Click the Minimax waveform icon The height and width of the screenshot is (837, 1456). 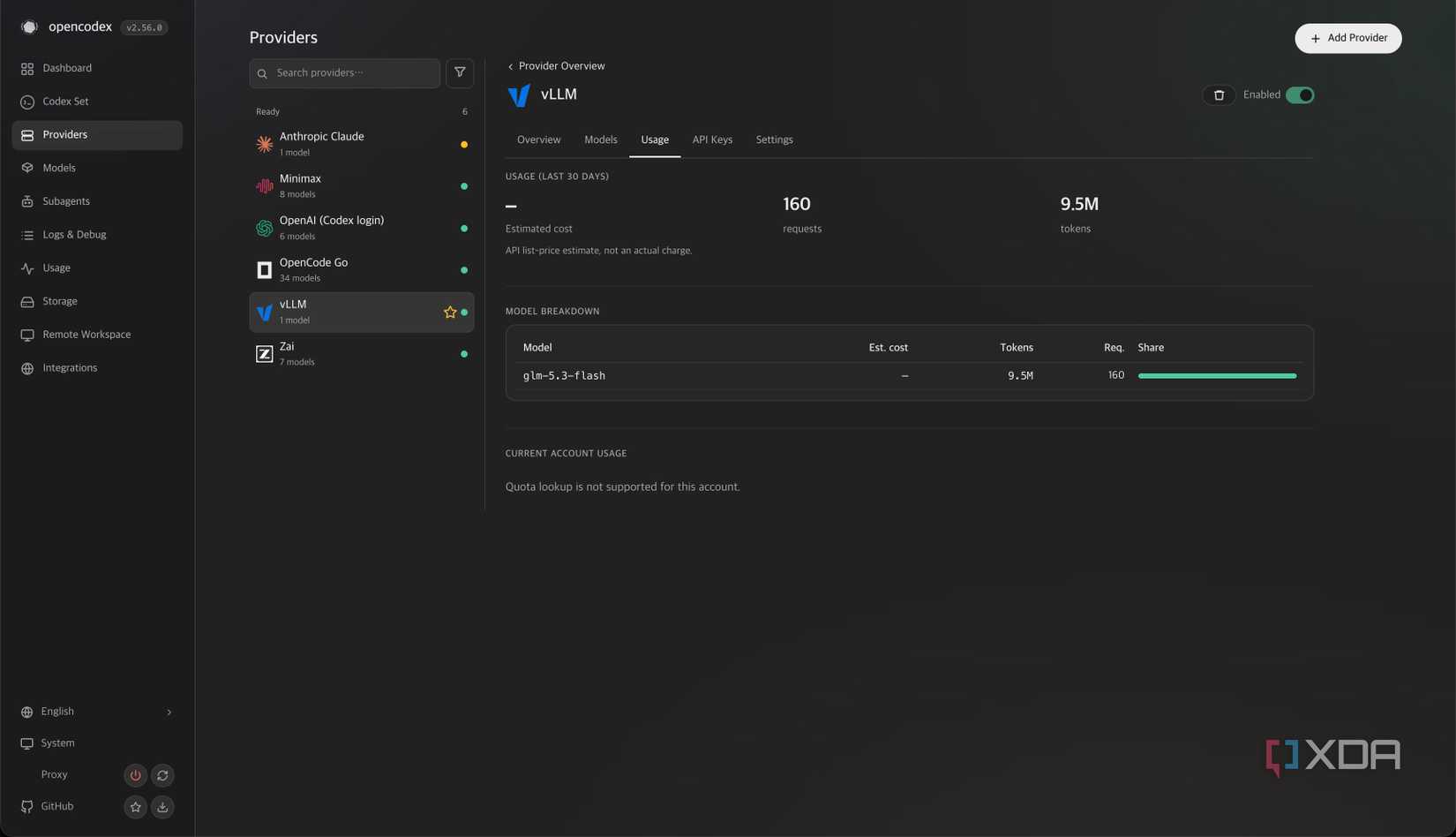click(264, 186)
